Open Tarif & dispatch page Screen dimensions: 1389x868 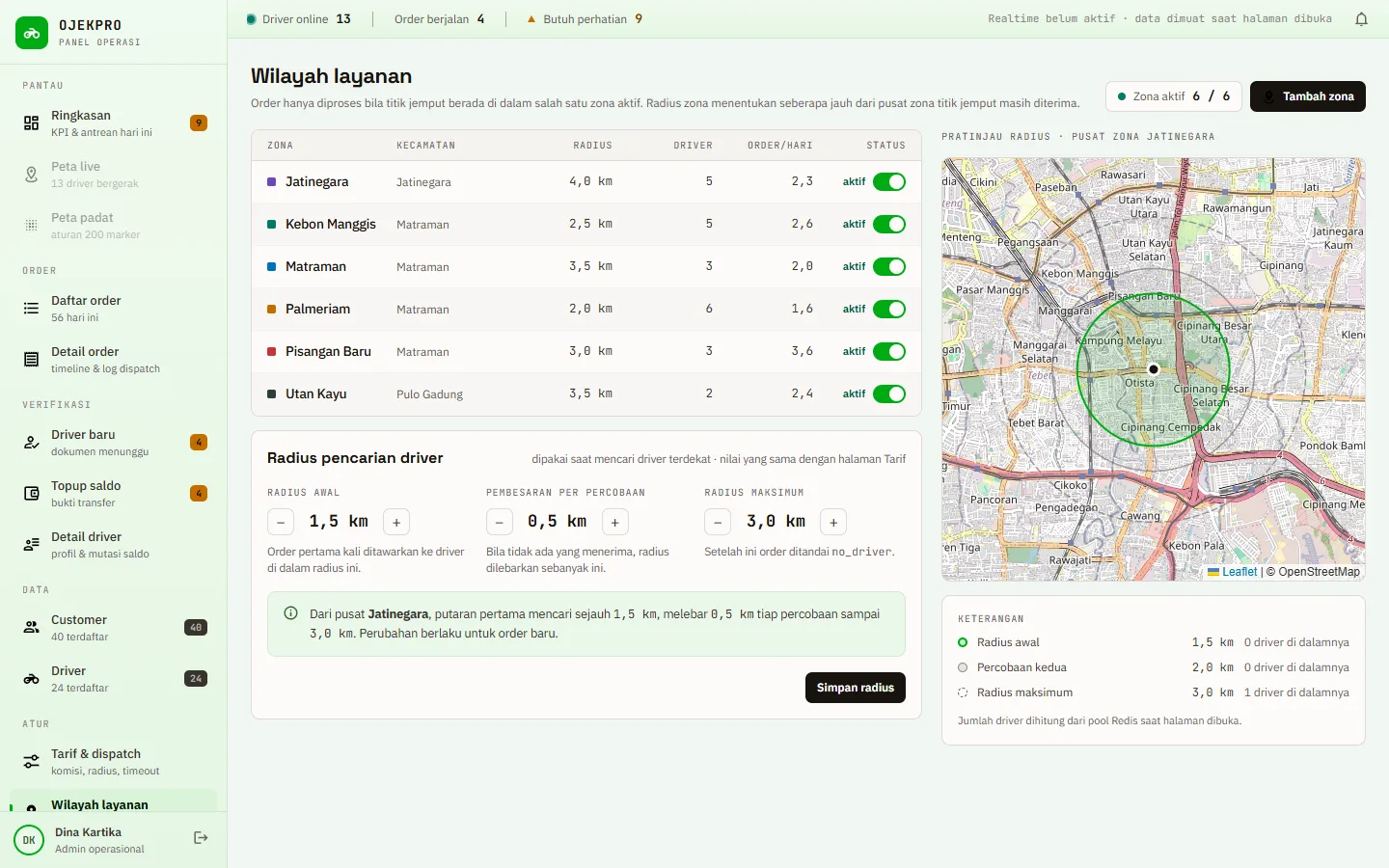(x=114, y=762)
